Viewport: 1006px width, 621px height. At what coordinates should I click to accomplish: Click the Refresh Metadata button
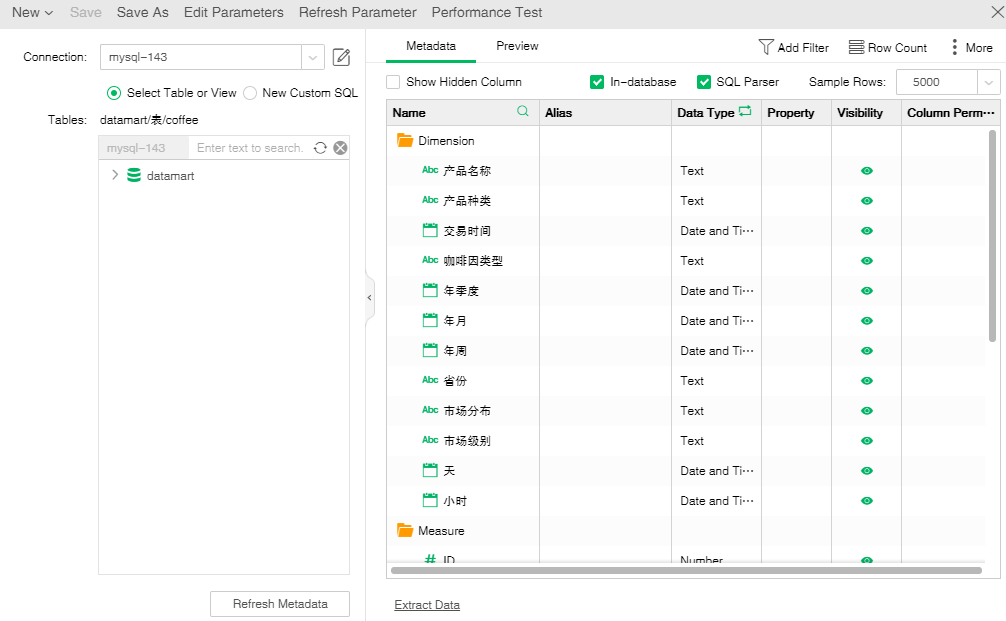click(x=280, y=604)
